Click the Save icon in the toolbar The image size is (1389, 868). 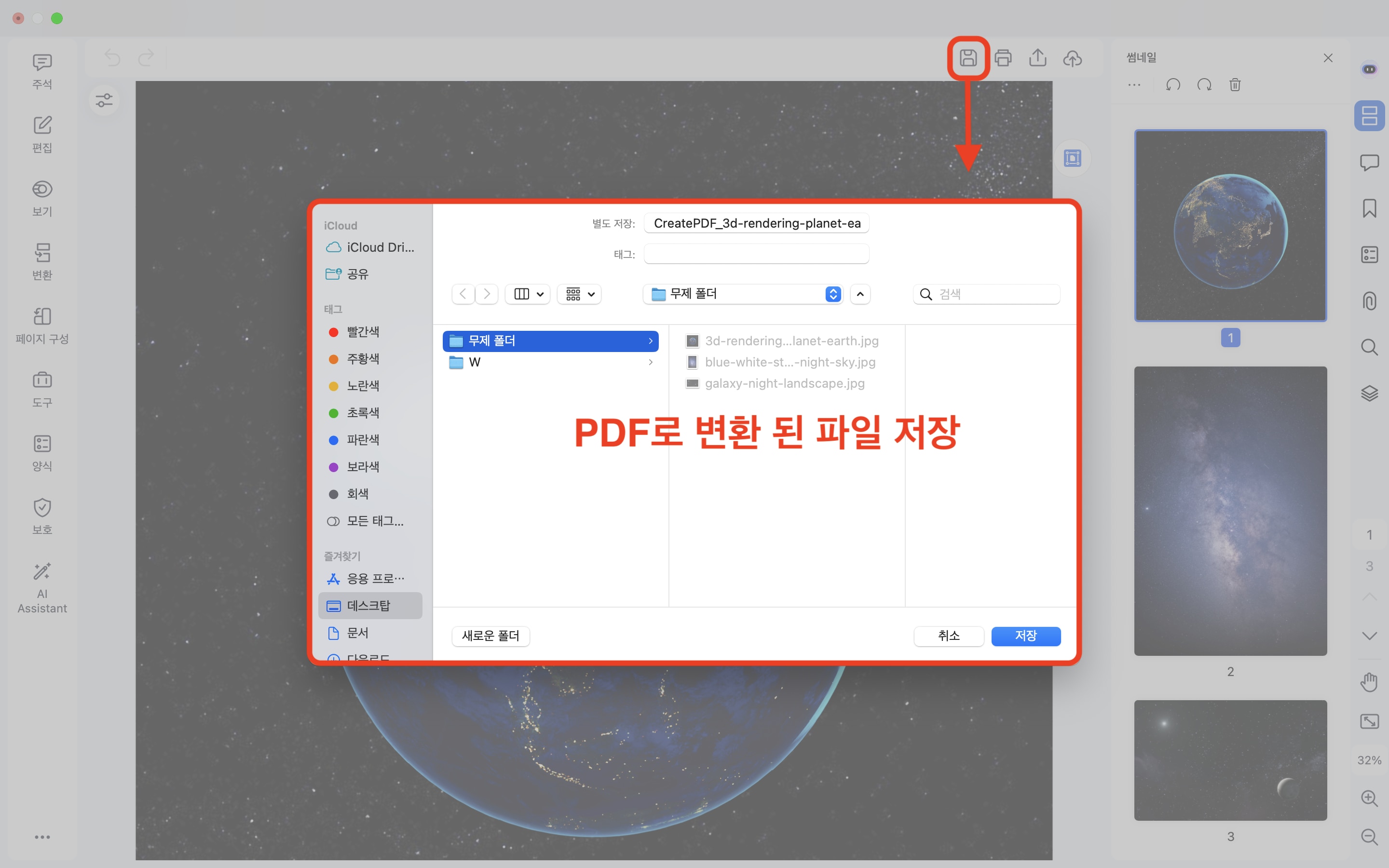click(x=968, y=57)
